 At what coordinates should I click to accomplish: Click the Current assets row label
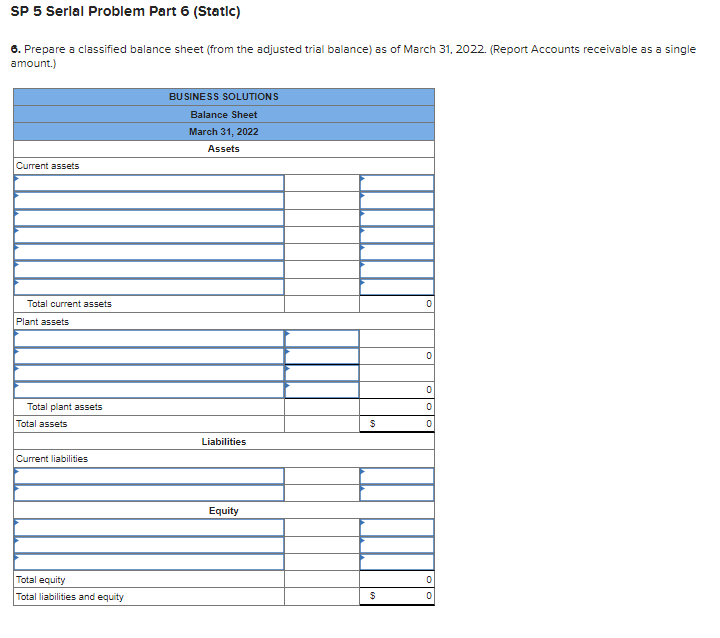[47, 166]
